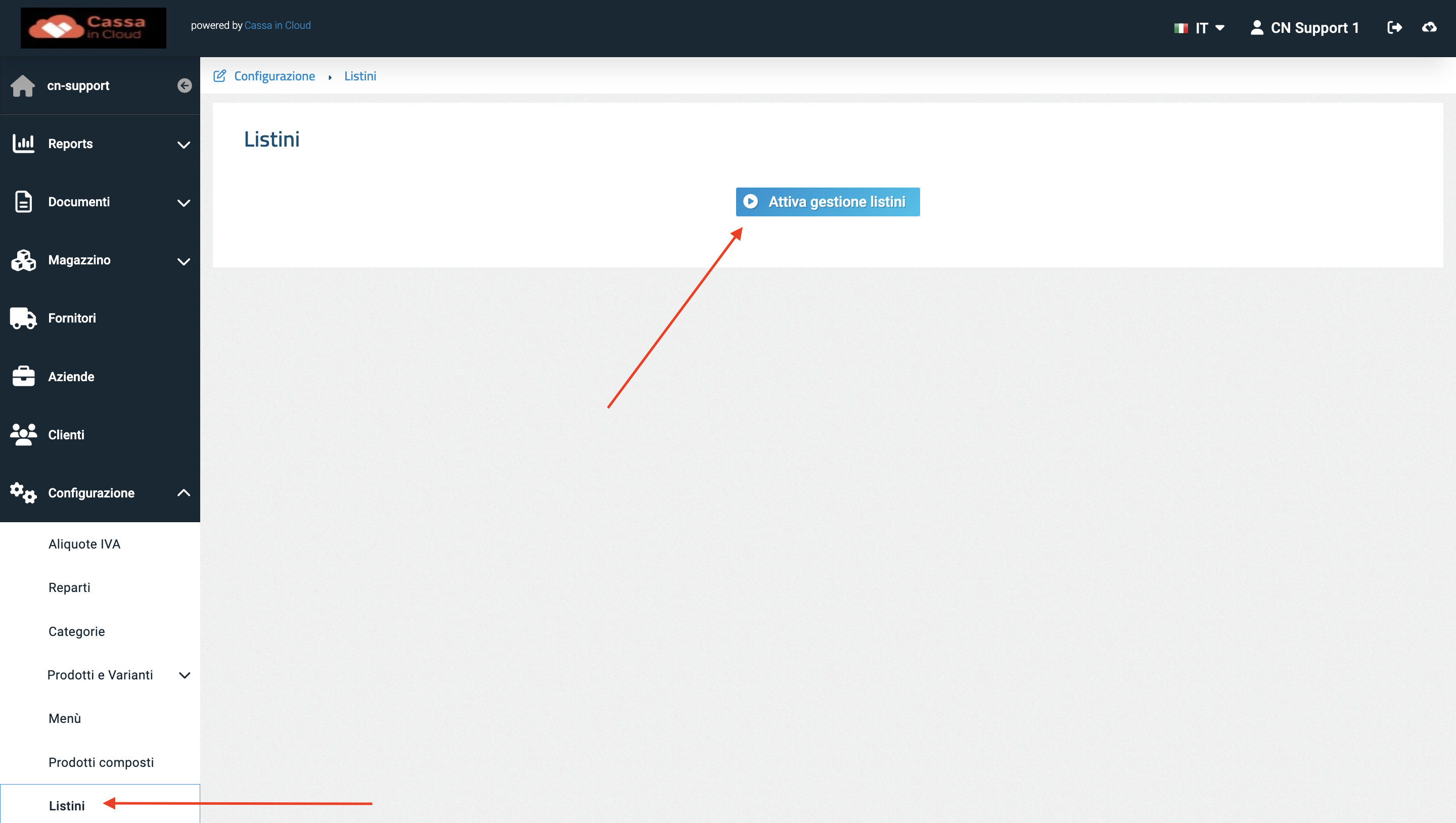Viewport: 1456px width, 823px height.
Task: Click the Magazzino boxes icon
Action: click(23, 260)
